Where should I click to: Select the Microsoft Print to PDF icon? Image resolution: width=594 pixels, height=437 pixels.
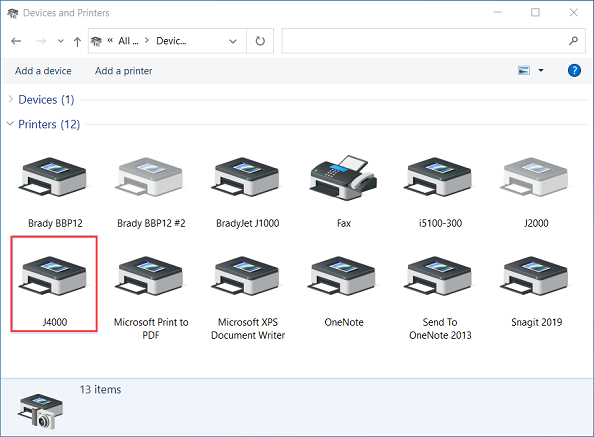(150, 276)
